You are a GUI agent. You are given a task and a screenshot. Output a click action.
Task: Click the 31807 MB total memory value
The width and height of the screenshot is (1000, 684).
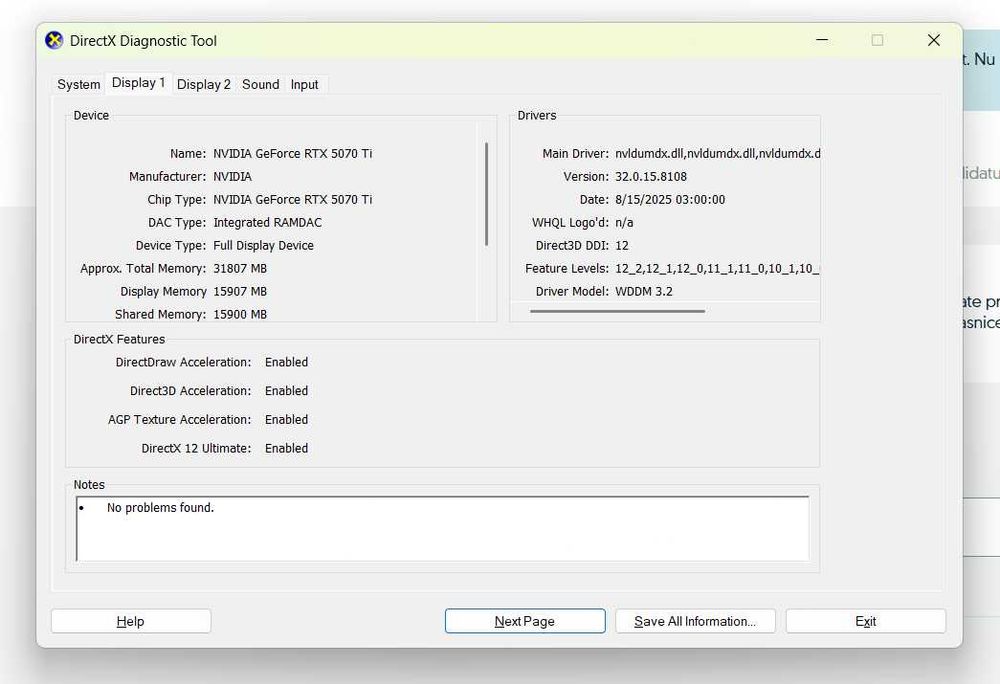(240, 268)
